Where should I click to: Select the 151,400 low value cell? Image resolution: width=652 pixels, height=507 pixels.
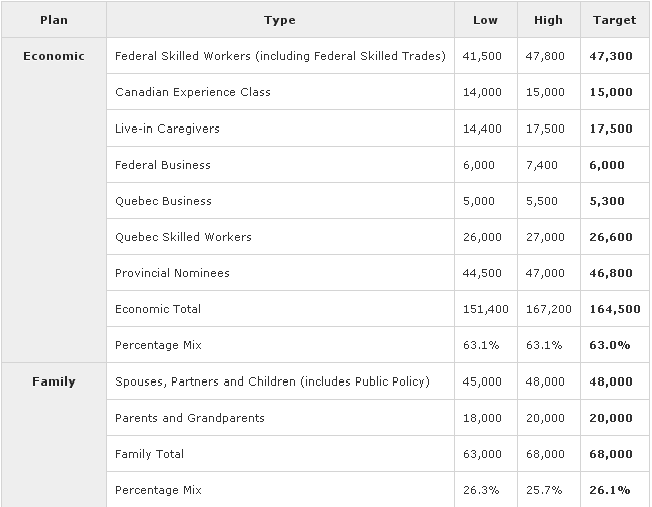485,309
